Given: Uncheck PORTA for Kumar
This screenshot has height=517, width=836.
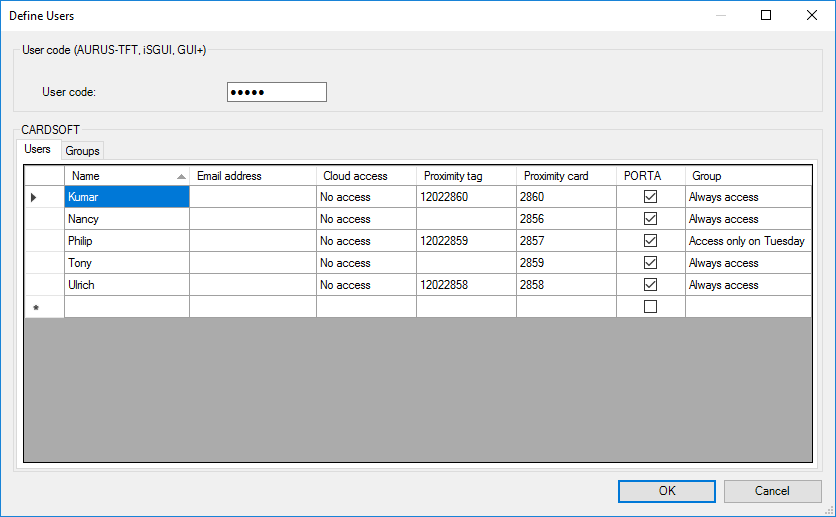Looking at the screenshot, I should pyautogui.click(x=650, y=197).
